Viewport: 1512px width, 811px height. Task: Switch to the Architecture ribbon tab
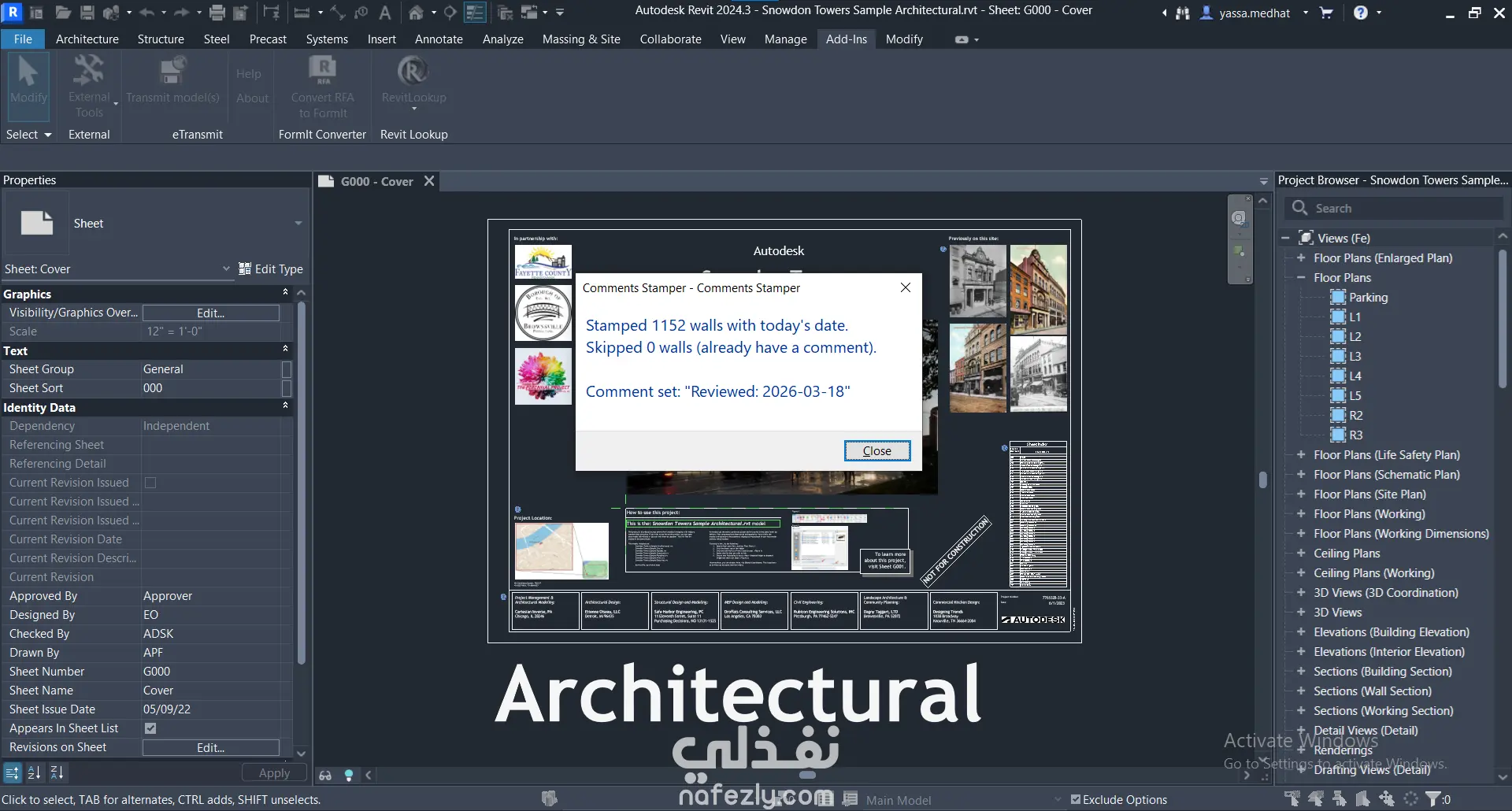point(87,39)
